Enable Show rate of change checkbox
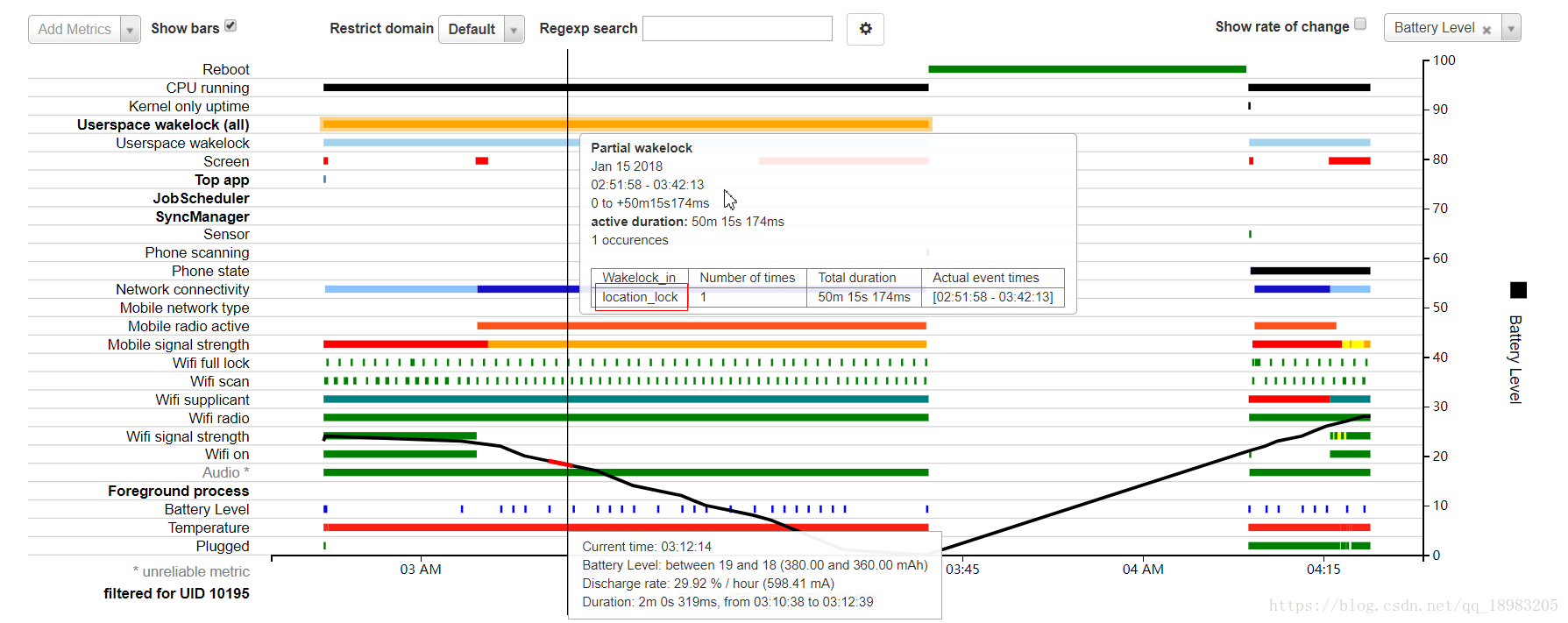1568x623 pixels. tap(1360, 24)
